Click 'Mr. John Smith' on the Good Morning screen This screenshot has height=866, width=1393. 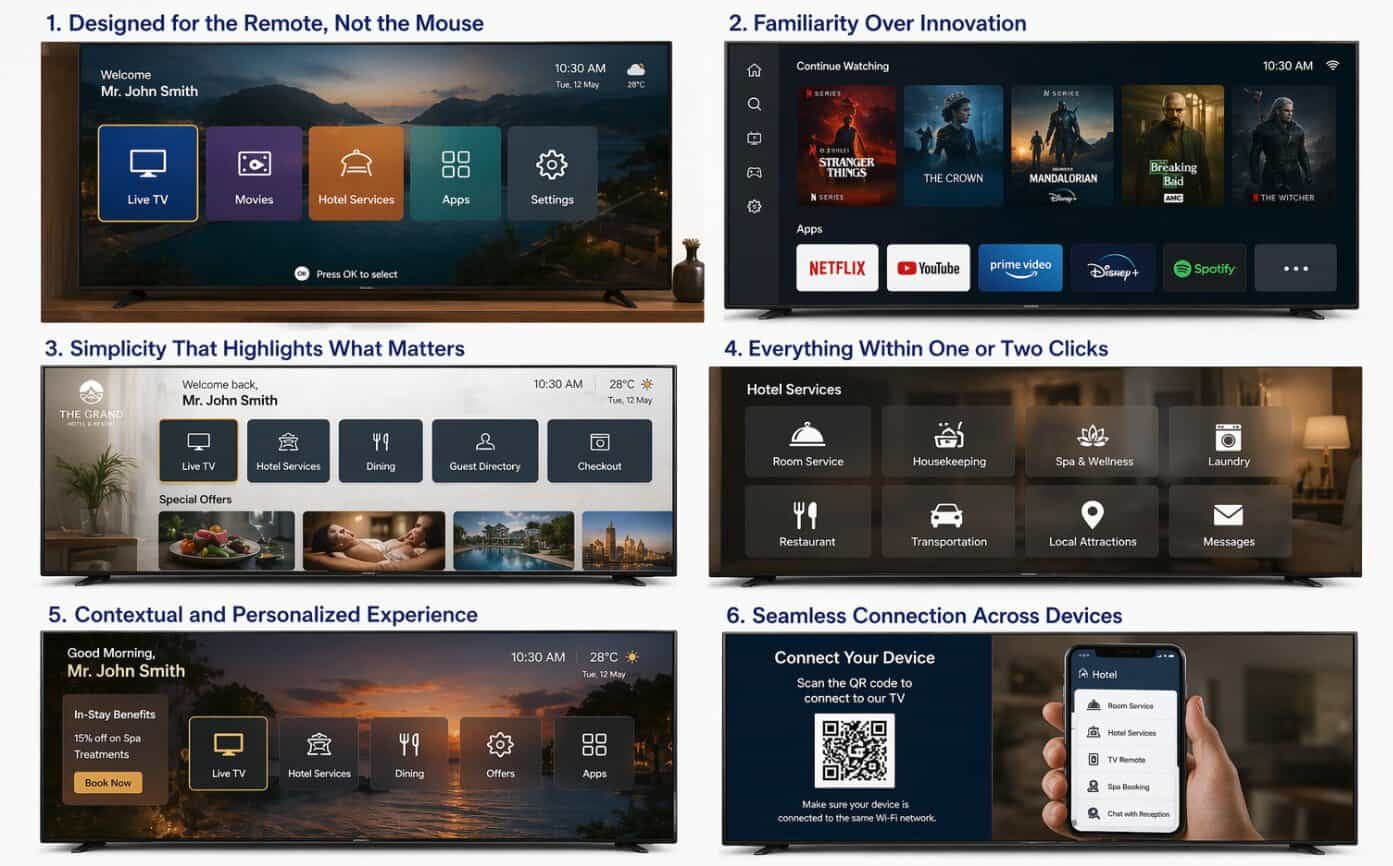[x=126, y=671]
